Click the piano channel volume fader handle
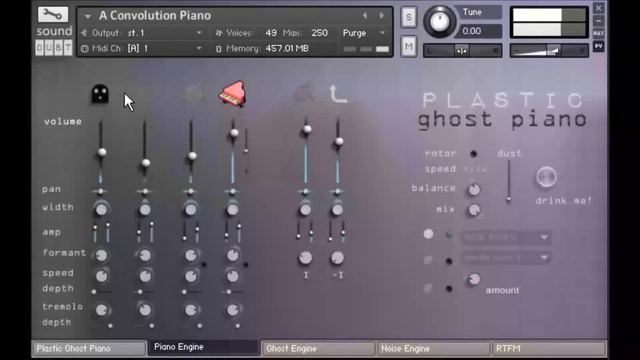640x360 pixels. [x=234, y=133]
